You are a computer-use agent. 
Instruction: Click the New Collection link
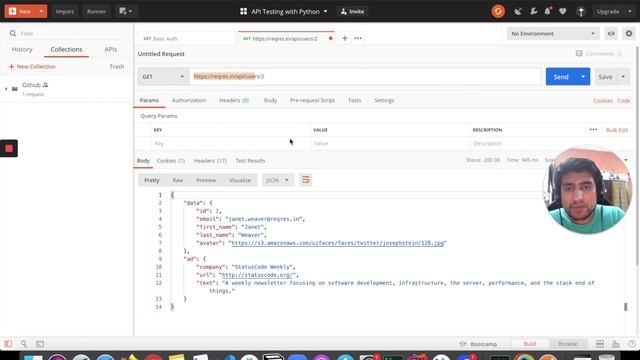point(32,67)
